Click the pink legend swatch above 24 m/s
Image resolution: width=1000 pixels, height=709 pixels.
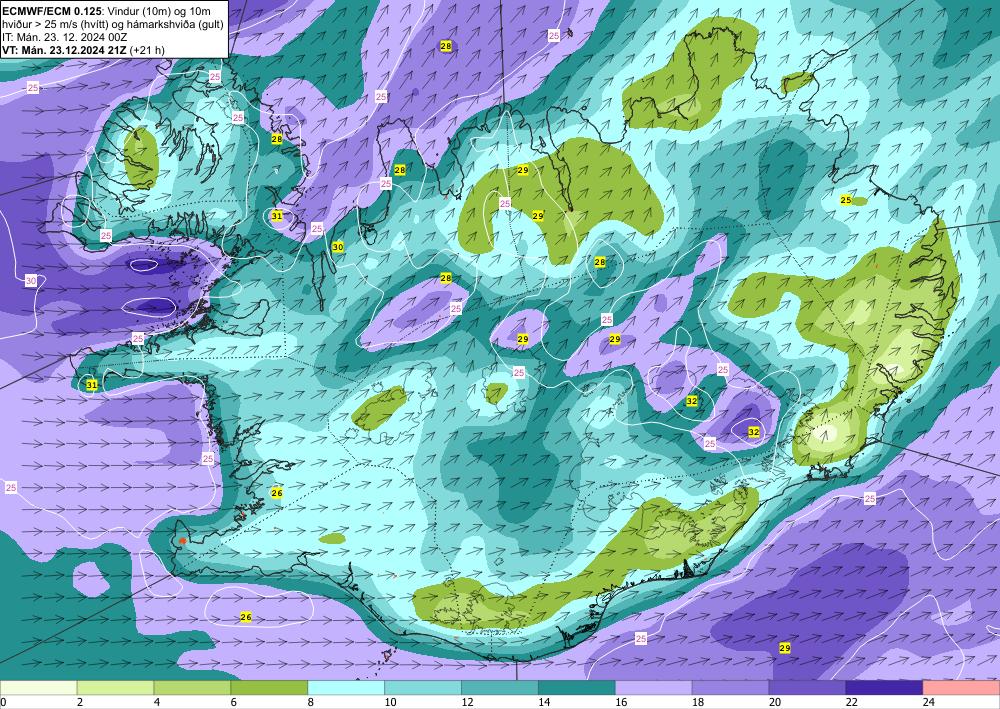[961, 688]
